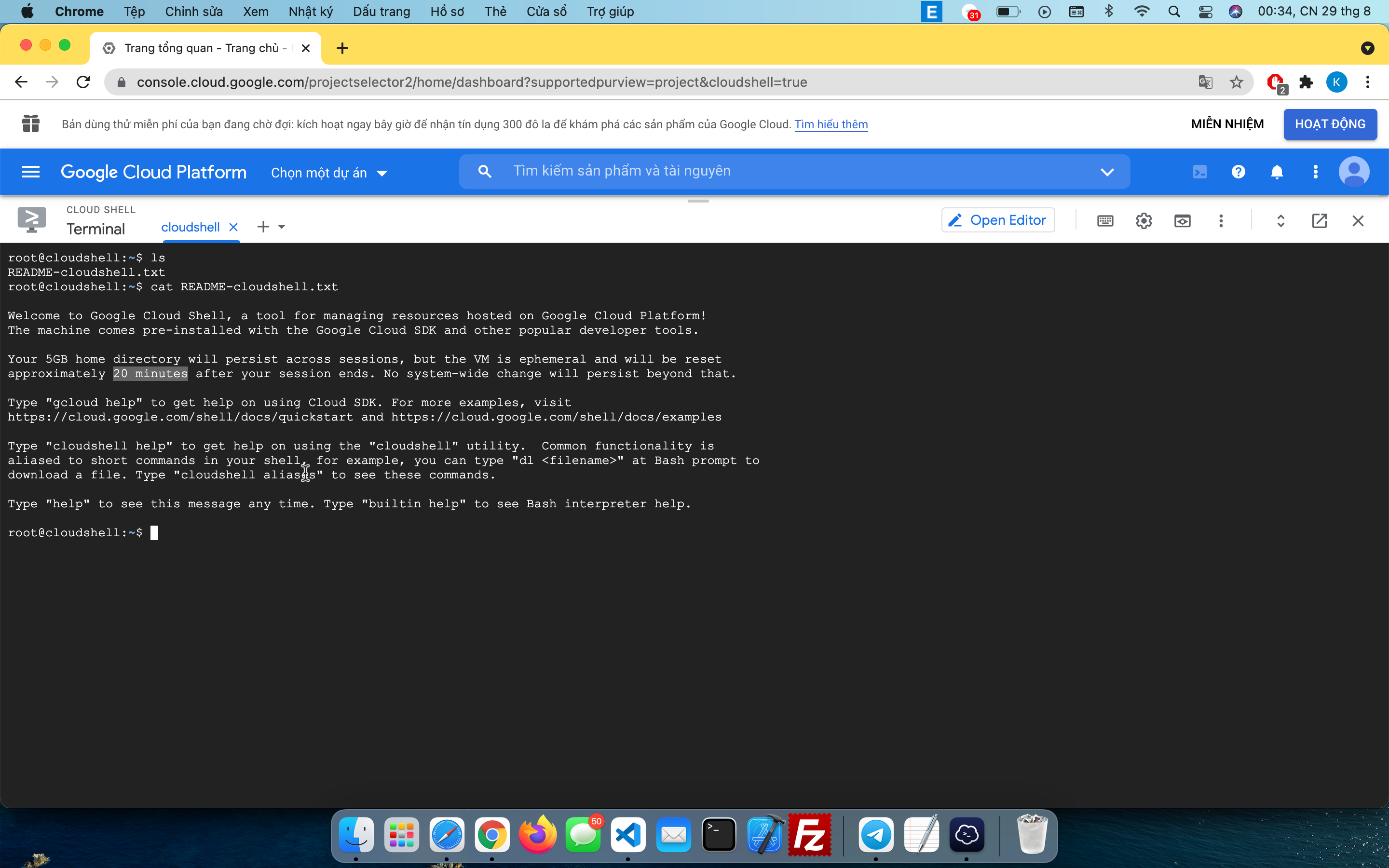
Task: Open Cloud Shell settings gear
Action: [1143, 220]
